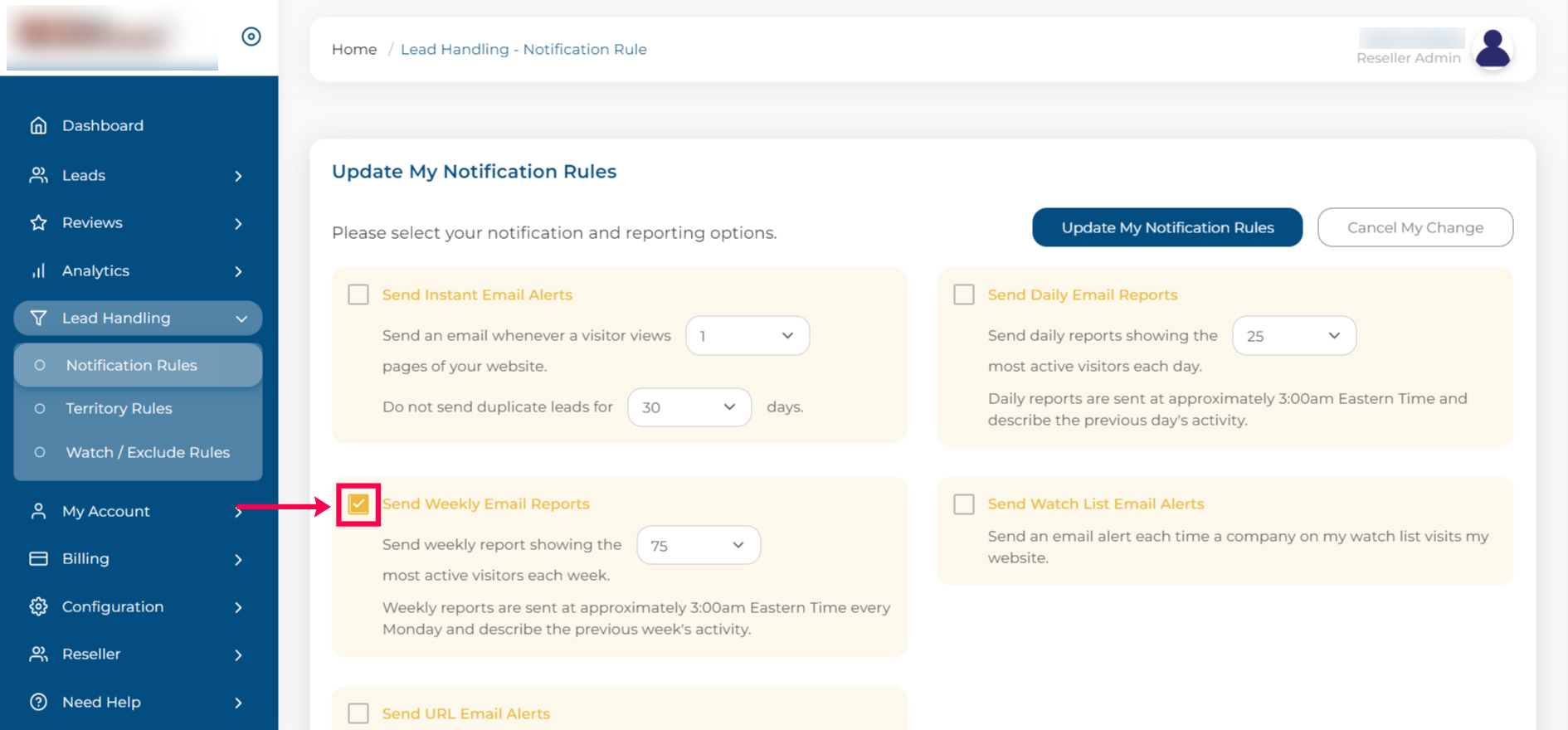Click the Reseller Admin role text
Image resolution: width=1568 pixels, height=730 pixels.
pos(1408,58)
